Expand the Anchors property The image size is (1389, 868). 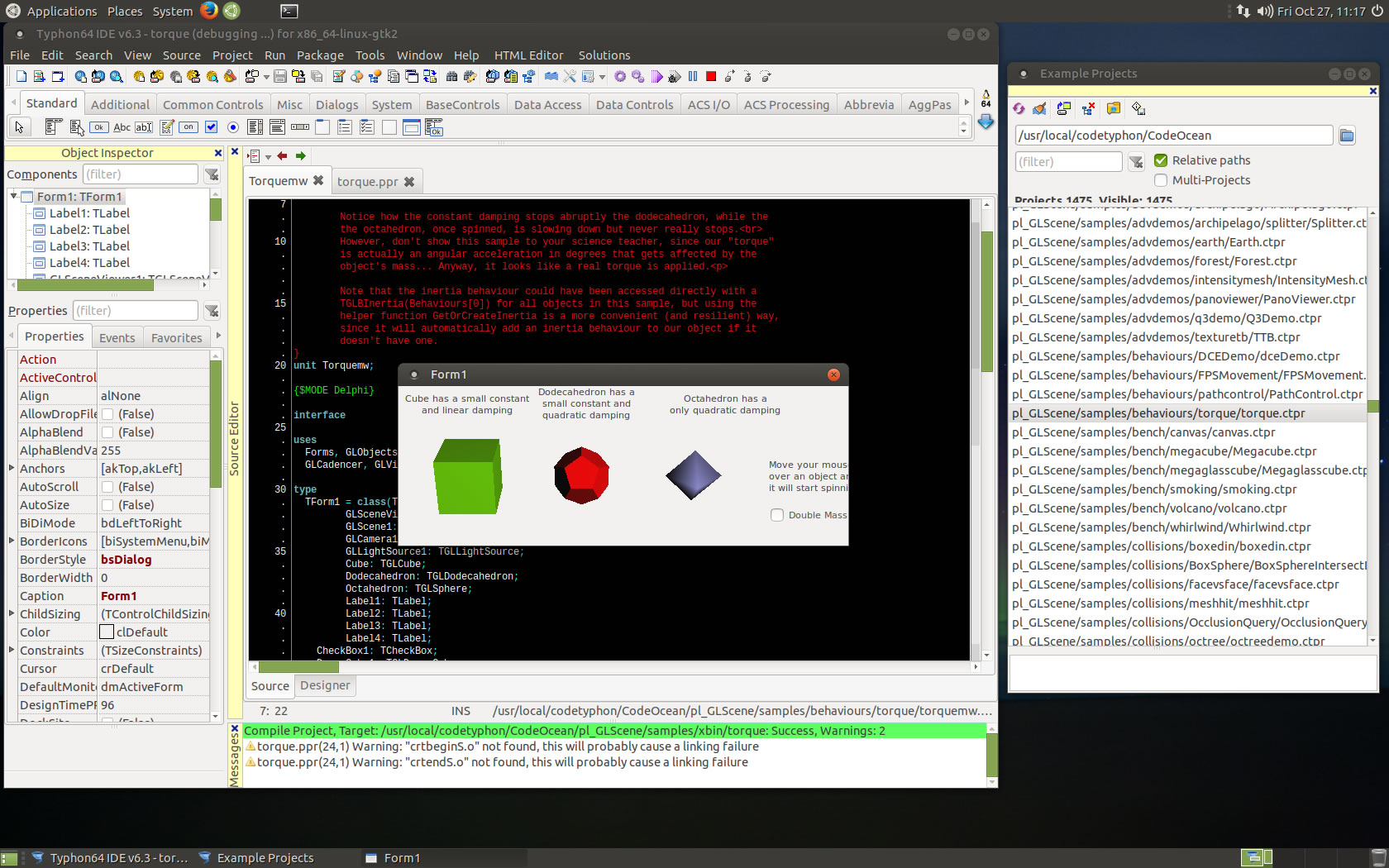(x=12, y=468)
